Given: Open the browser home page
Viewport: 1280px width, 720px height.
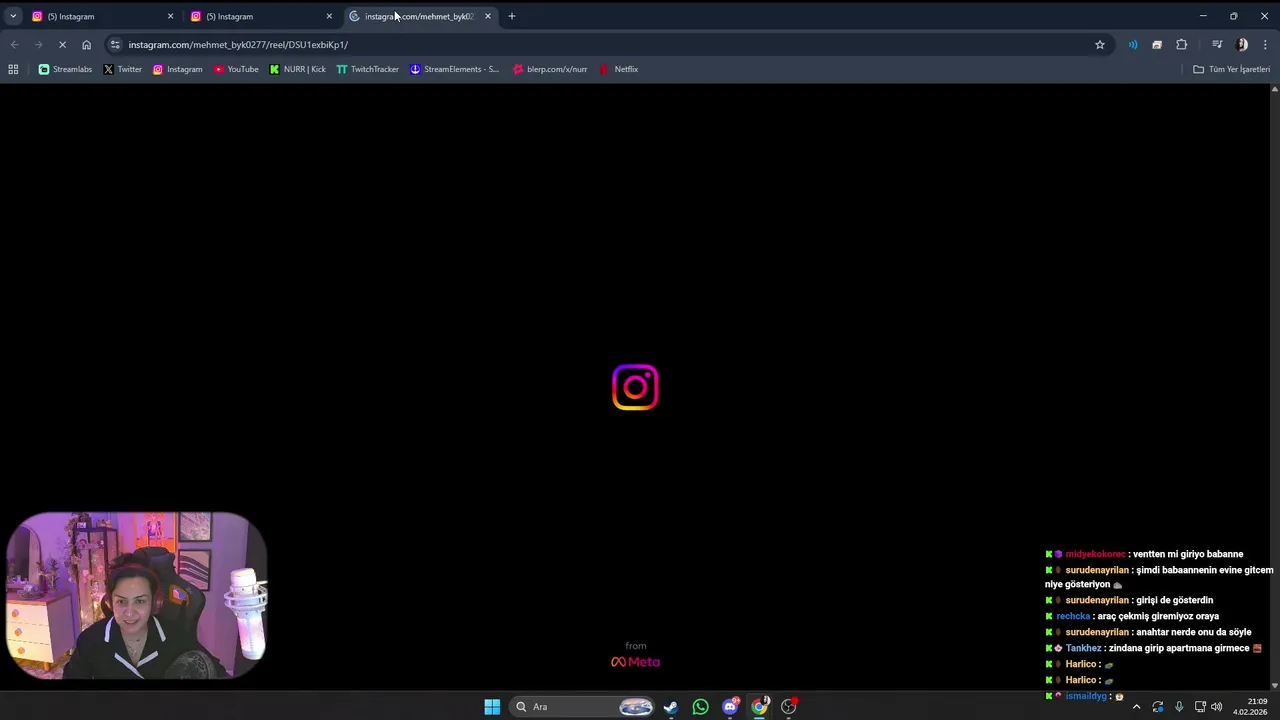Looking at the screenshot, I should (86, 44).
